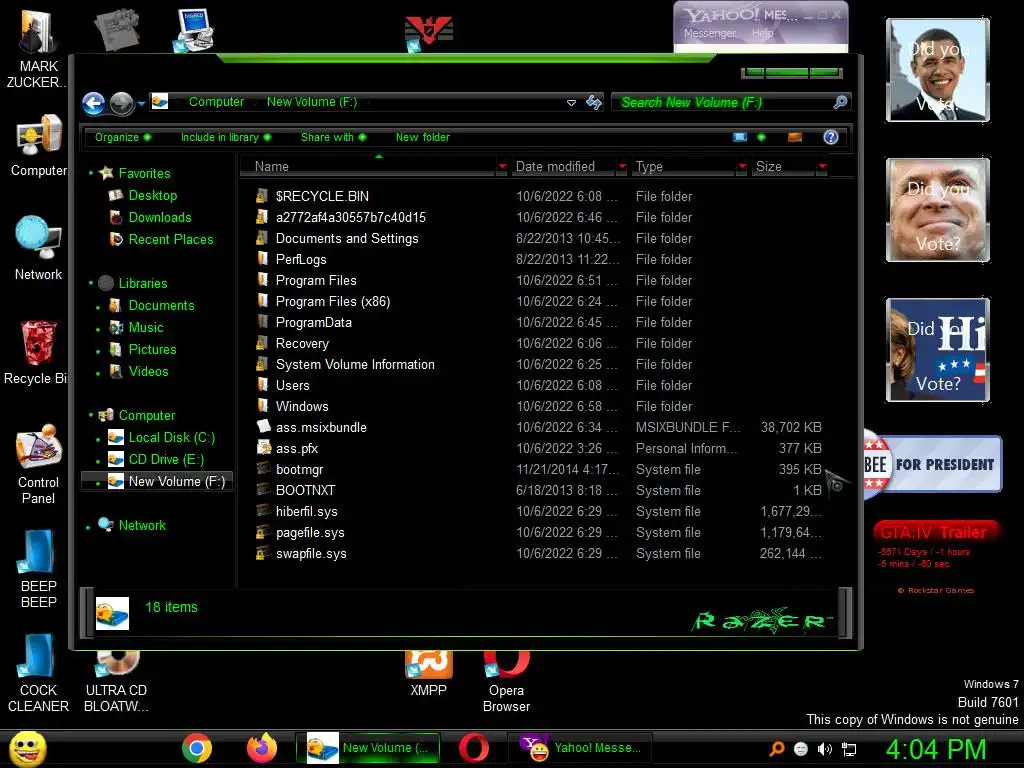Open the Date modified filter dropdown

622,167
